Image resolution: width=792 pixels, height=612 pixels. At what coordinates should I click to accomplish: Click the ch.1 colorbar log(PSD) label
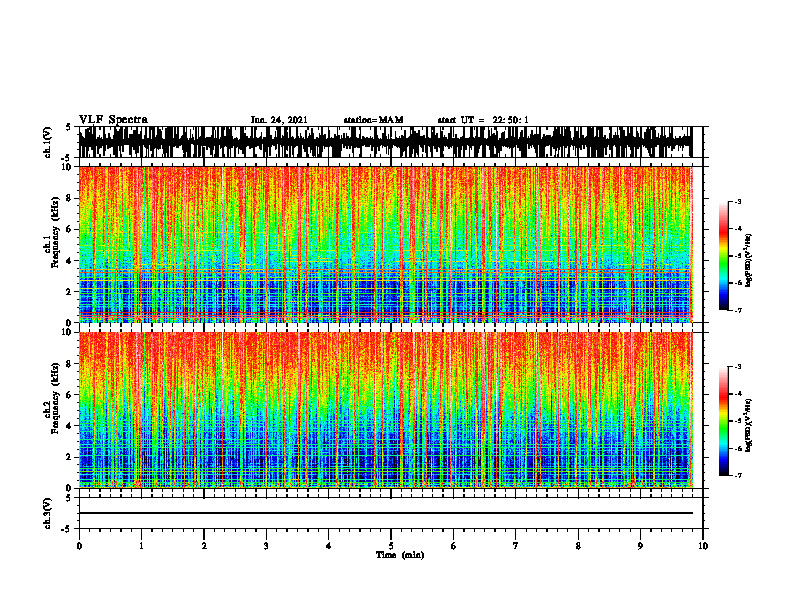pos(749,261)
